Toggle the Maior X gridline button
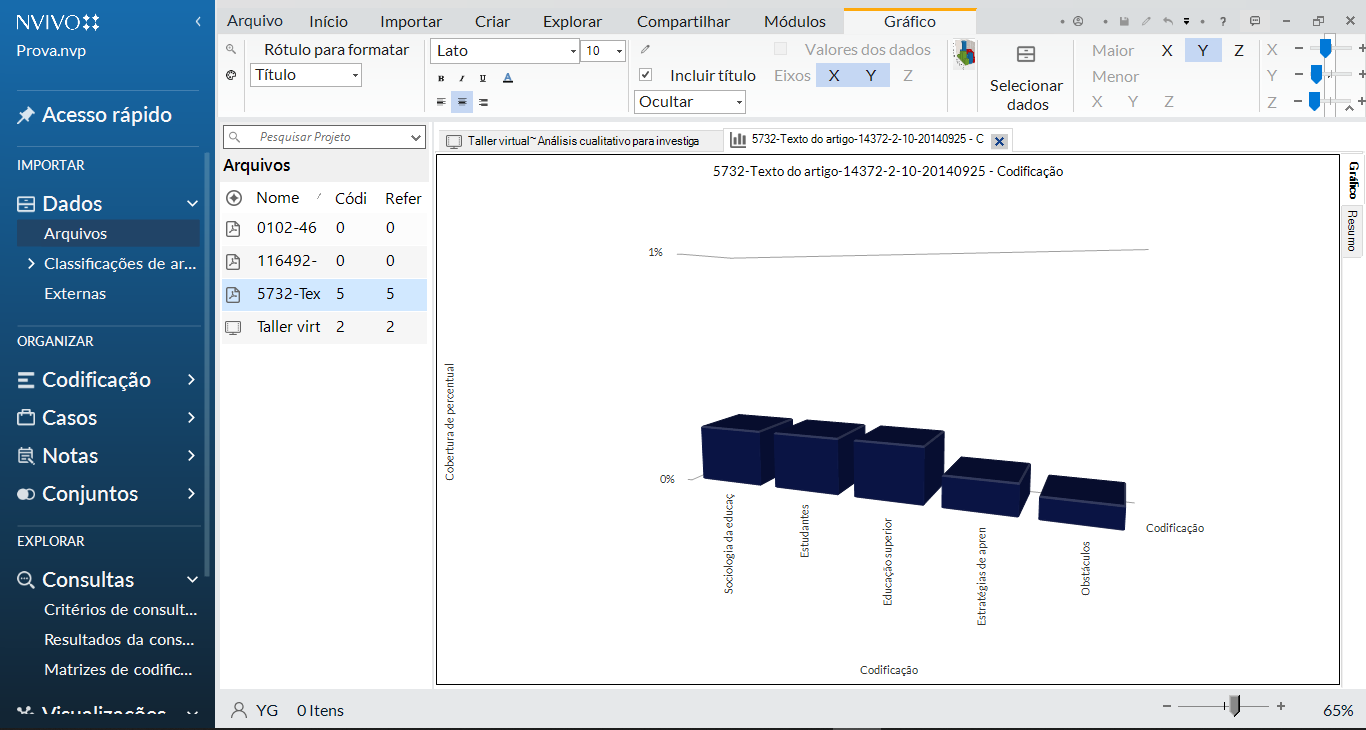1366x730 pixels. tap(1167, 50)
